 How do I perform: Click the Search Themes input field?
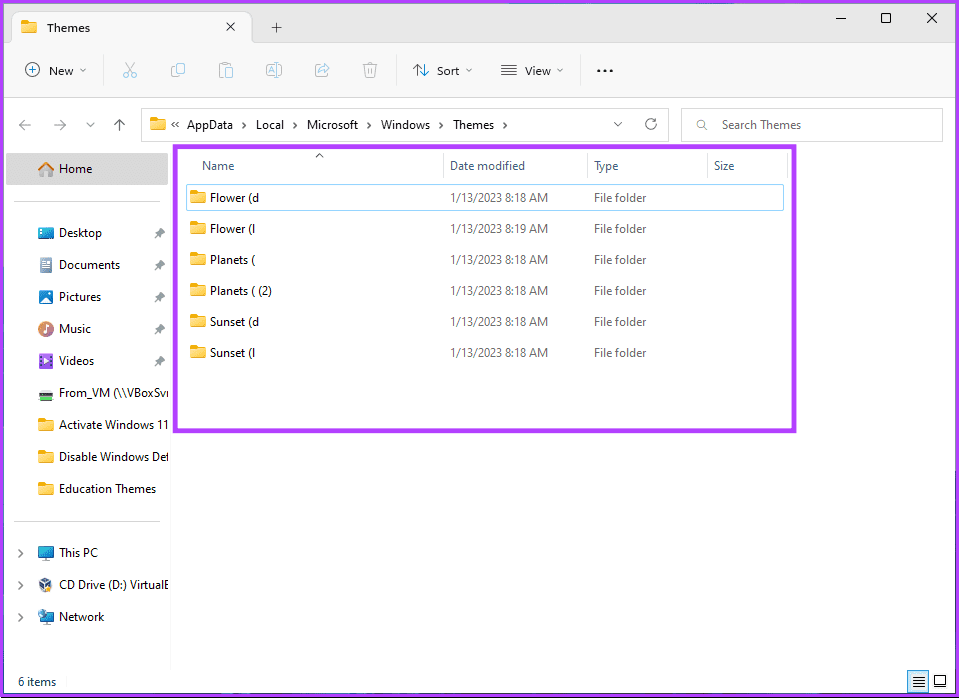[812, 125]
